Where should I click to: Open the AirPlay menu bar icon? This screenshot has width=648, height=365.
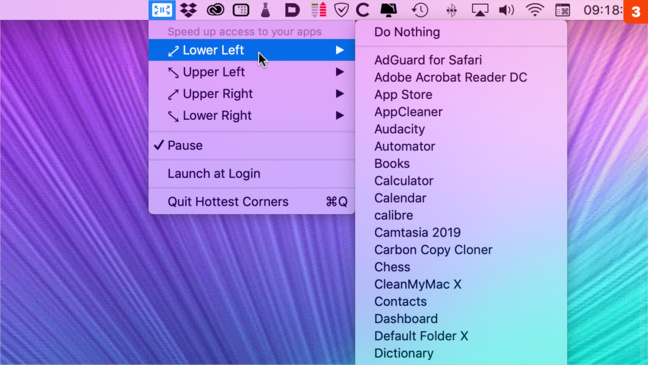[479, 10]
